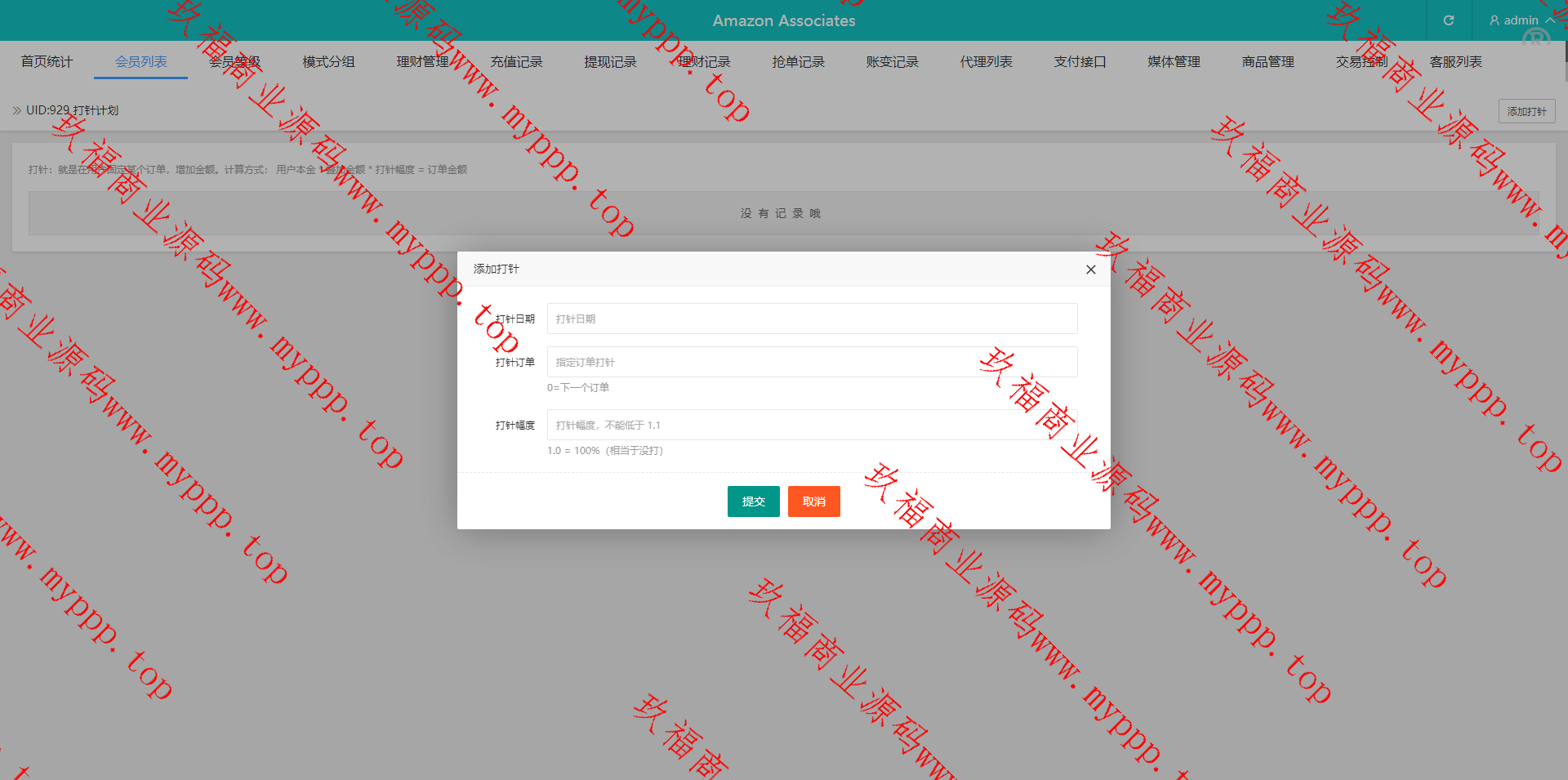Select the 提现记录 tab

click(610, 62)
